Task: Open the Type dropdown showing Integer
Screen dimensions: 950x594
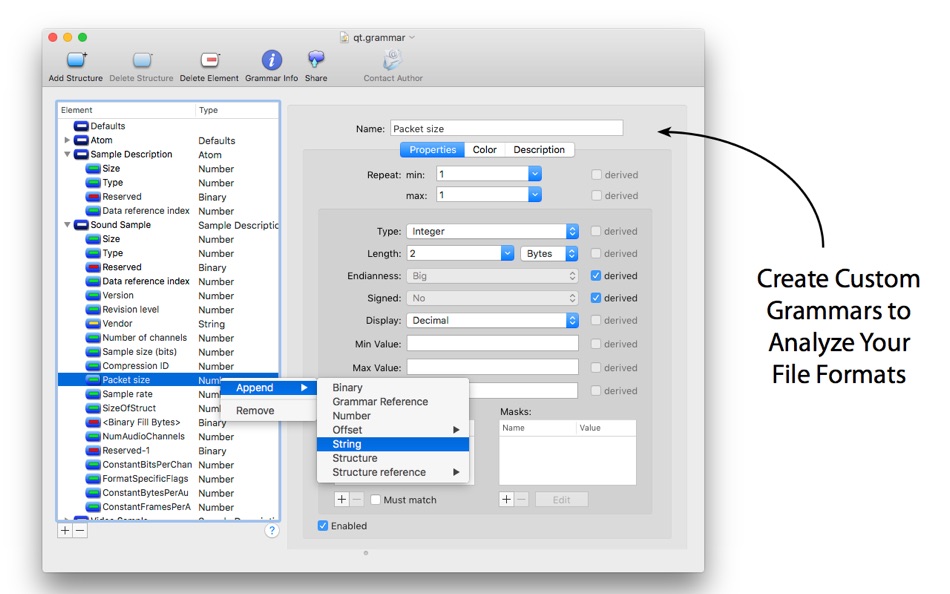Action: point(492,231)
